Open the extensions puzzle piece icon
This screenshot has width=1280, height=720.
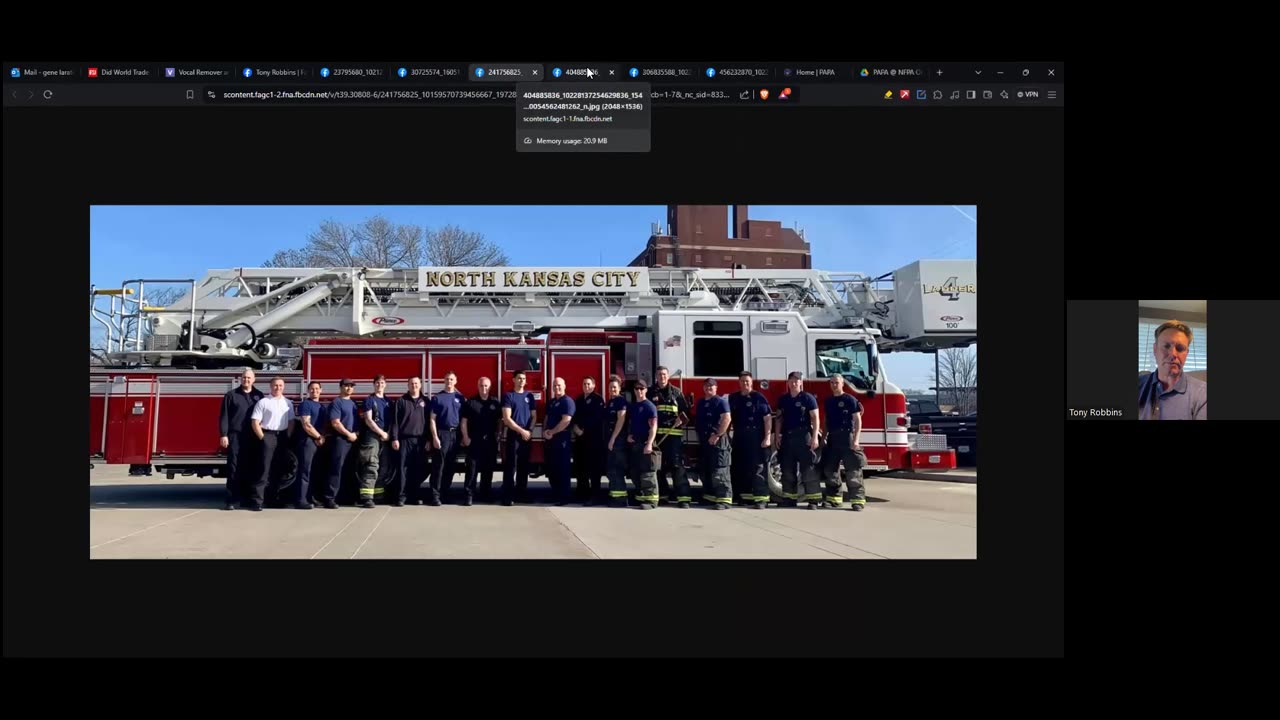(x=937, y=94)
